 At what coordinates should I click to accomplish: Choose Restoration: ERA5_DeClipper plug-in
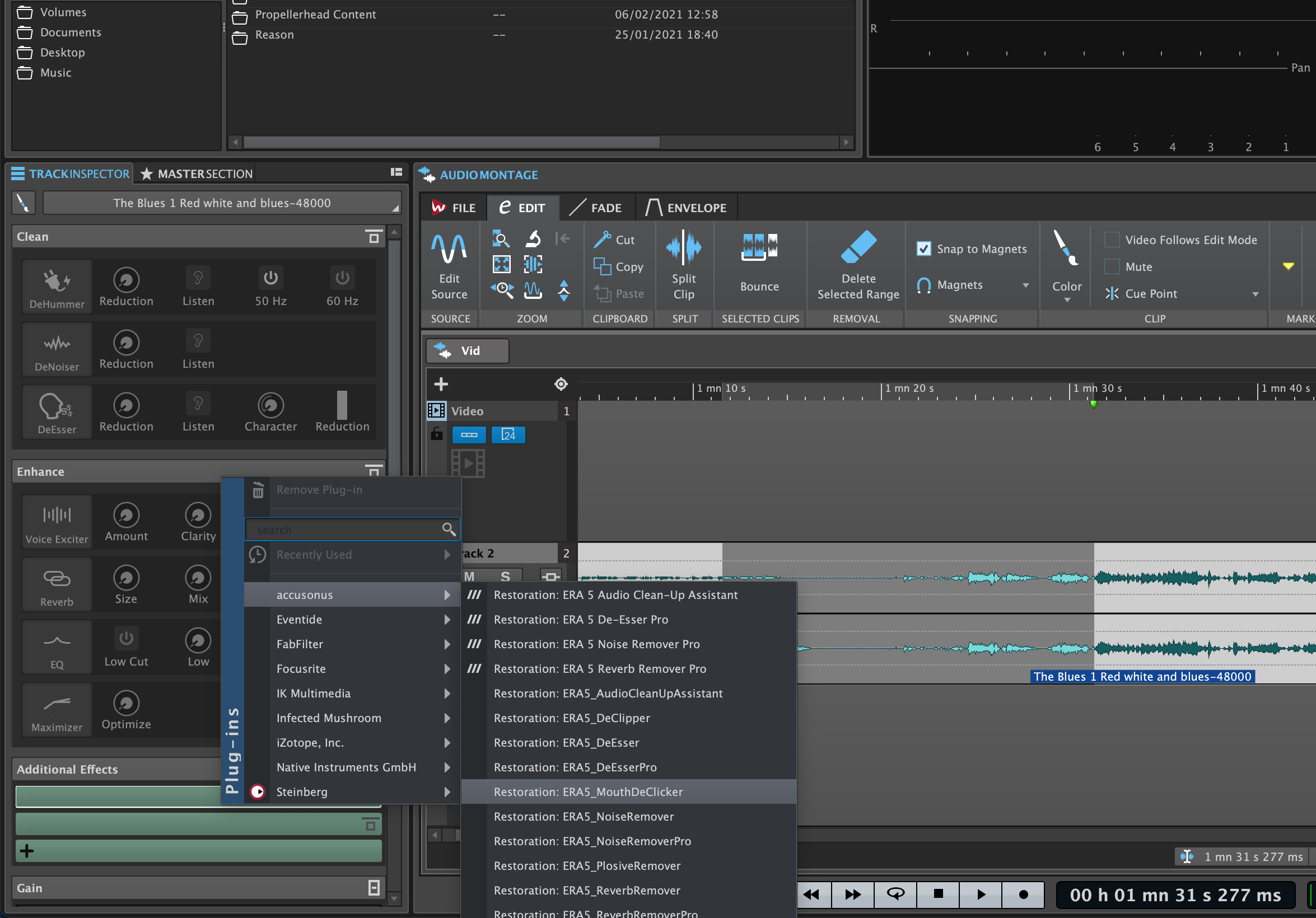pos(628,718)
